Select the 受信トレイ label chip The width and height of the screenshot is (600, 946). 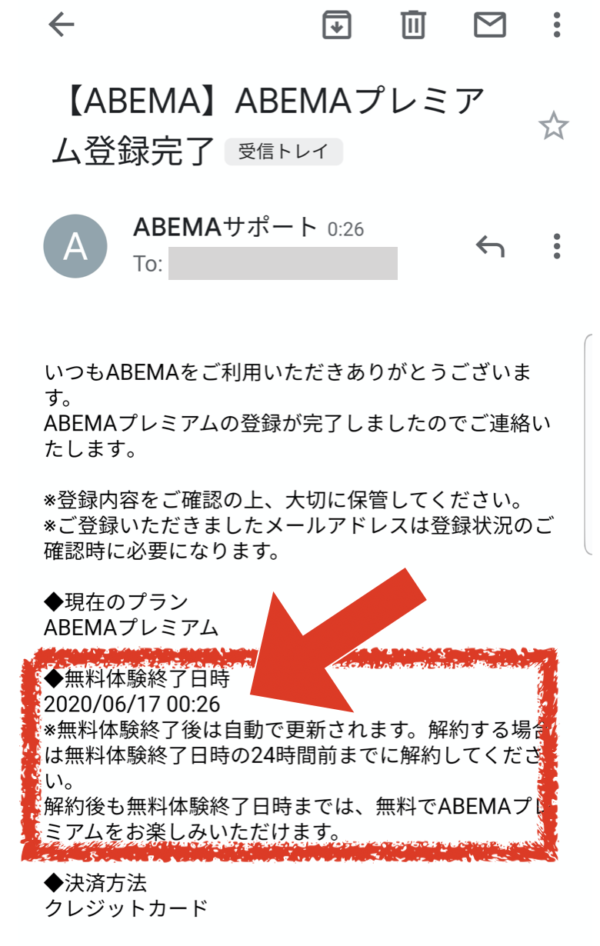[283, 151]
